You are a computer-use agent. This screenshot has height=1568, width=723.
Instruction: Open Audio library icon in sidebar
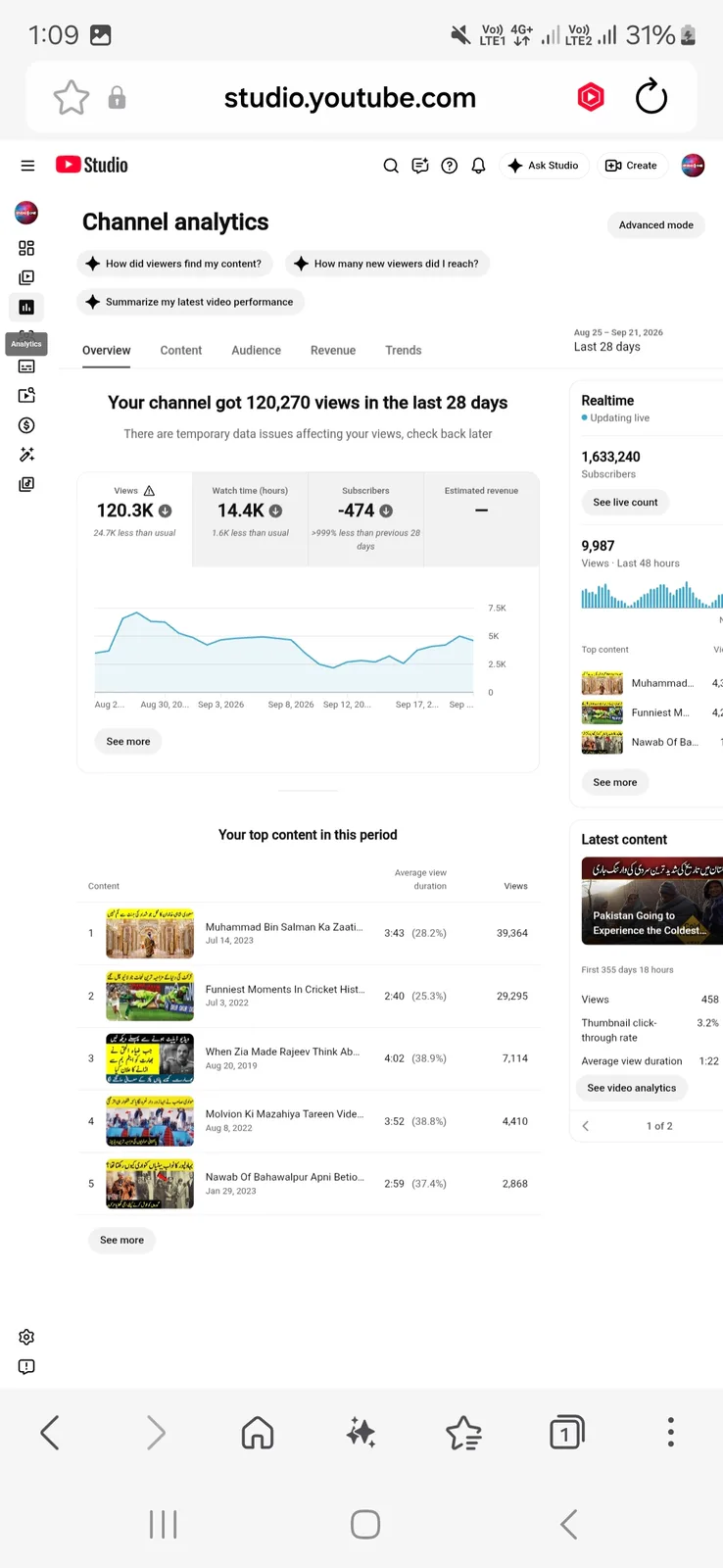point(26,484)
